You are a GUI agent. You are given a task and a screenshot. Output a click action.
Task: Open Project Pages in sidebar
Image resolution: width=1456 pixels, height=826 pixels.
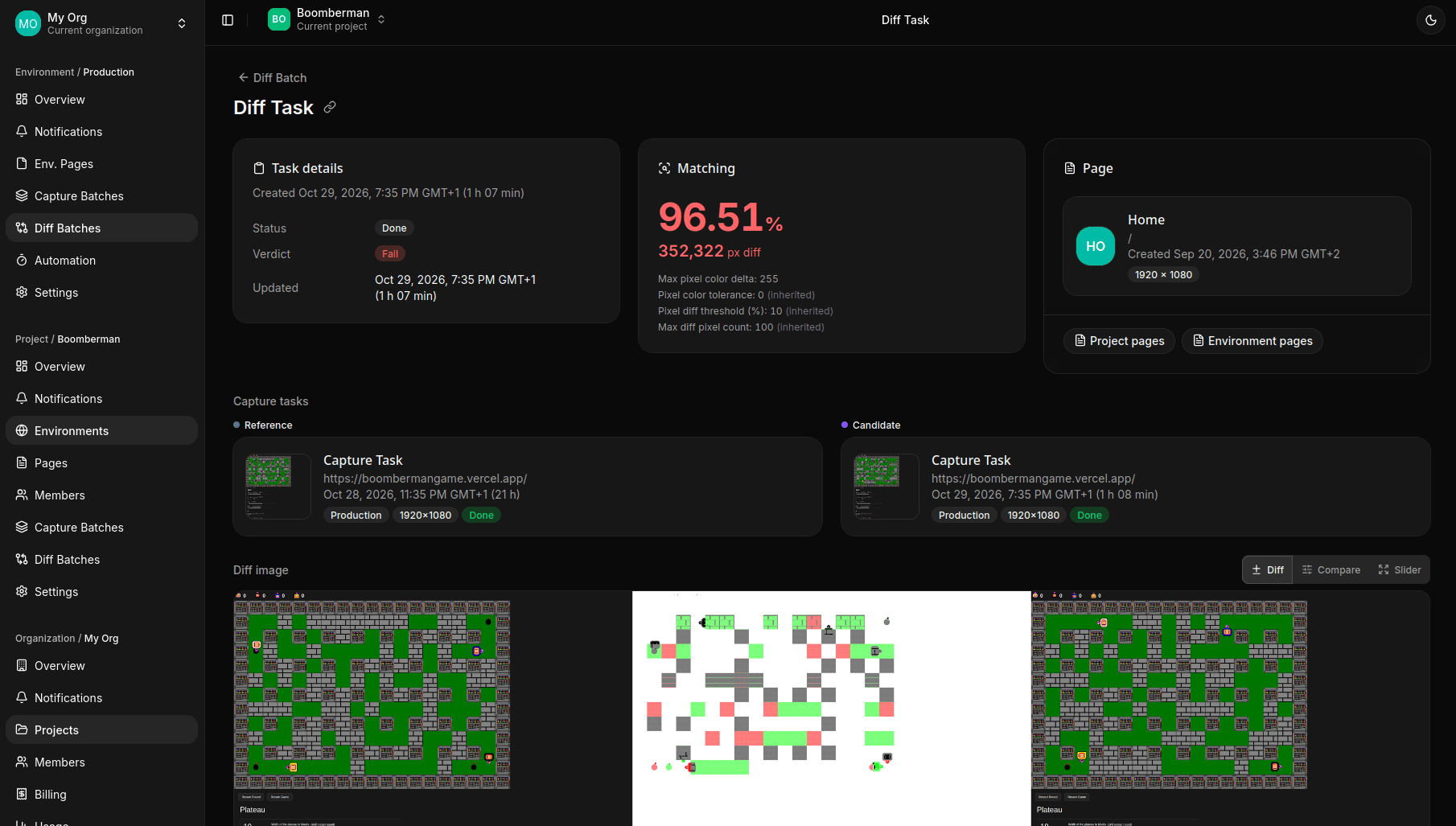pos(102,463)
